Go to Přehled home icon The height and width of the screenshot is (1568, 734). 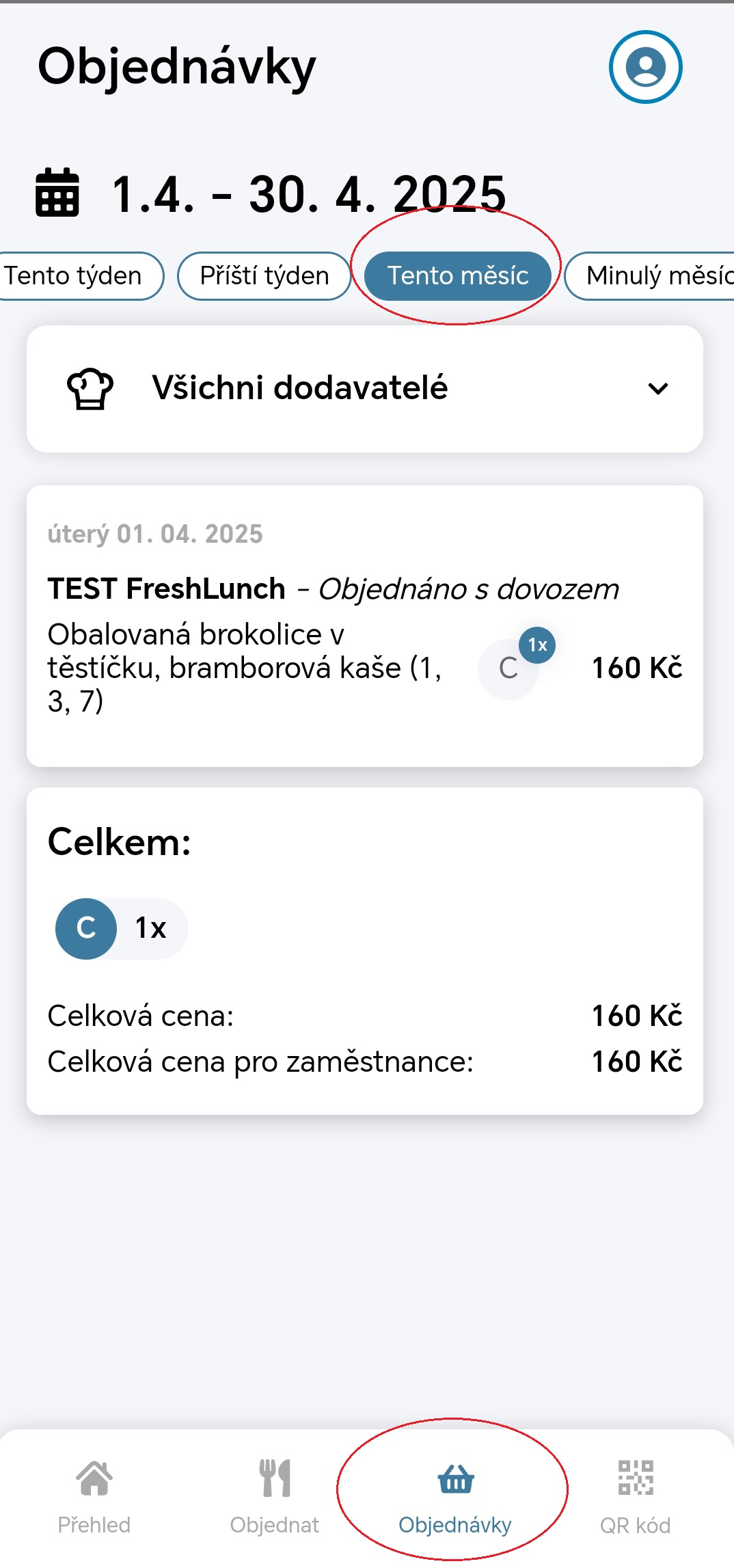point(94,1478)
